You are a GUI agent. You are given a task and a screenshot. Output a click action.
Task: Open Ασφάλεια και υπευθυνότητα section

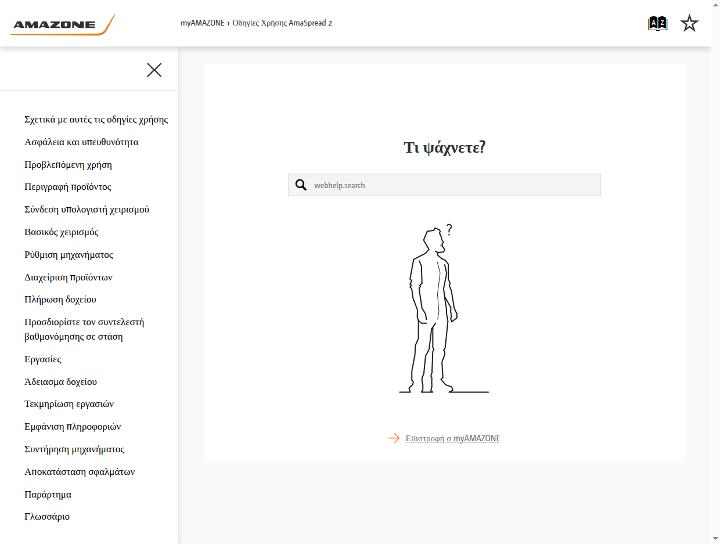(81, 142)
